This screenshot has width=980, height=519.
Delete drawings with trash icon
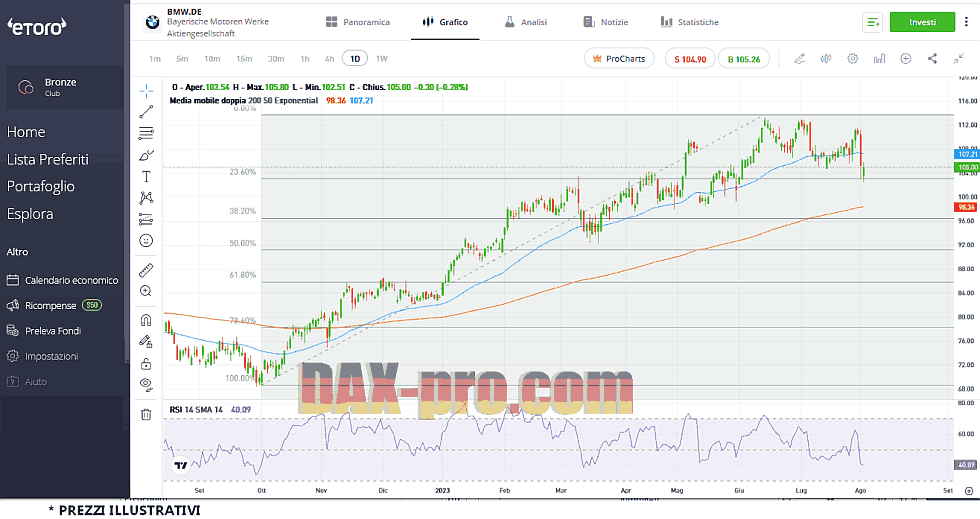pos(146,414)
